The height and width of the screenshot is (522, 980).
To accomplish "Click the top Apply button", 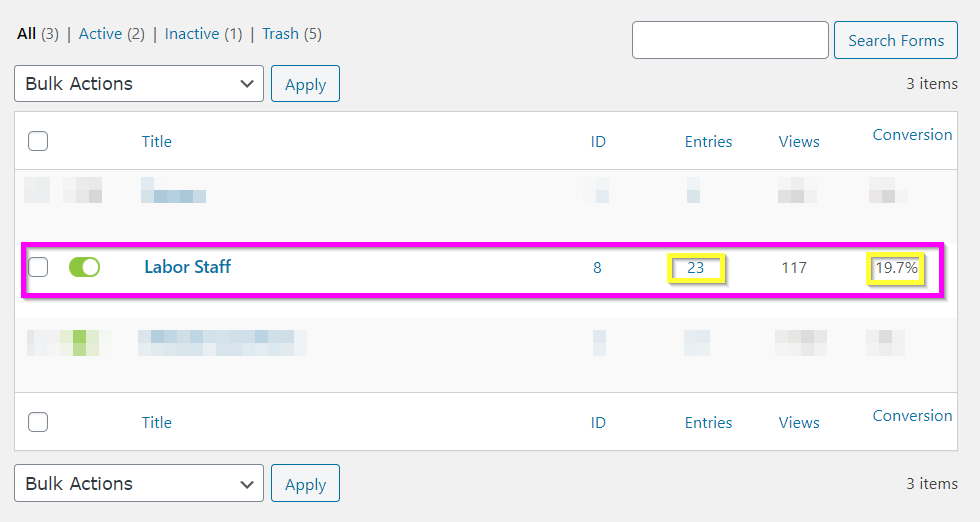I will point(305,84).
